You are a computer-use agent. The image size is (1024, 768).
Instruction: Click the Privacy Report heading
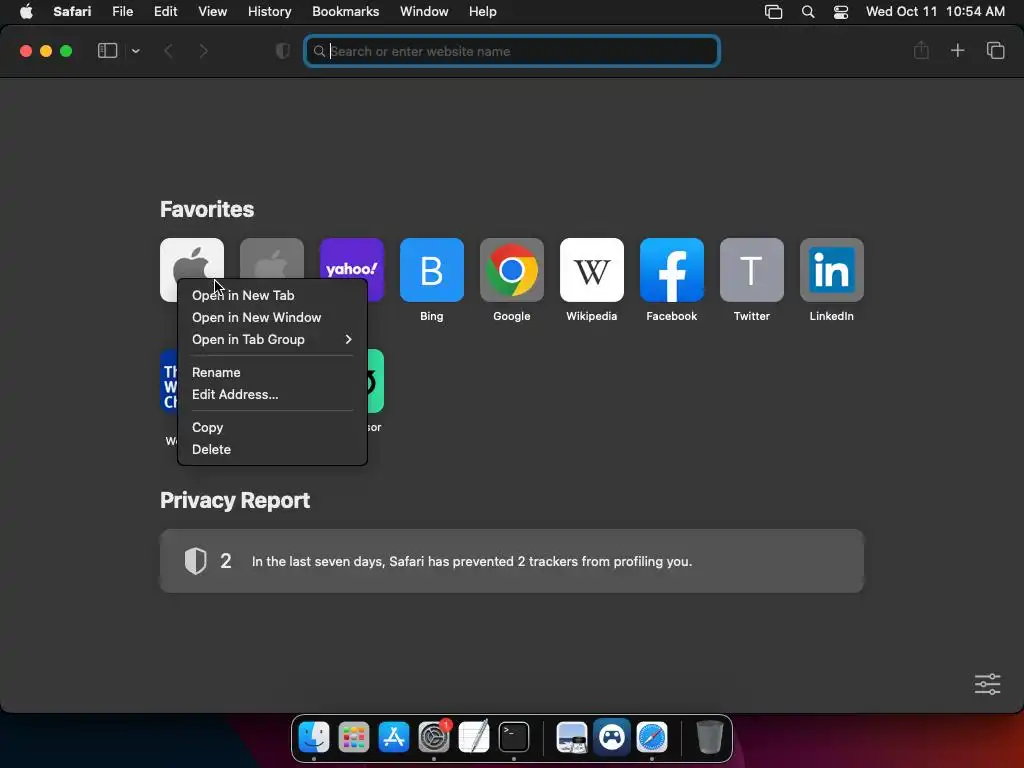(235, 500)
